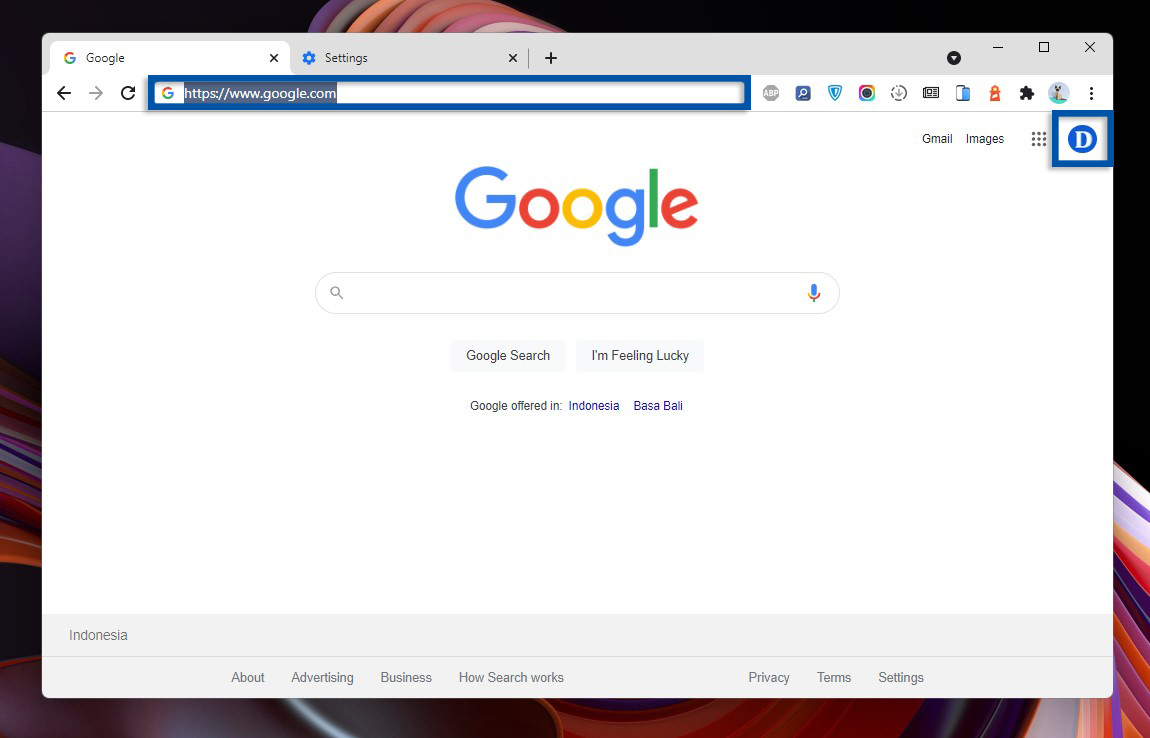Click the microphone icon in the search box
This screenshot has width=1150, height=738.
click(813, 292)
